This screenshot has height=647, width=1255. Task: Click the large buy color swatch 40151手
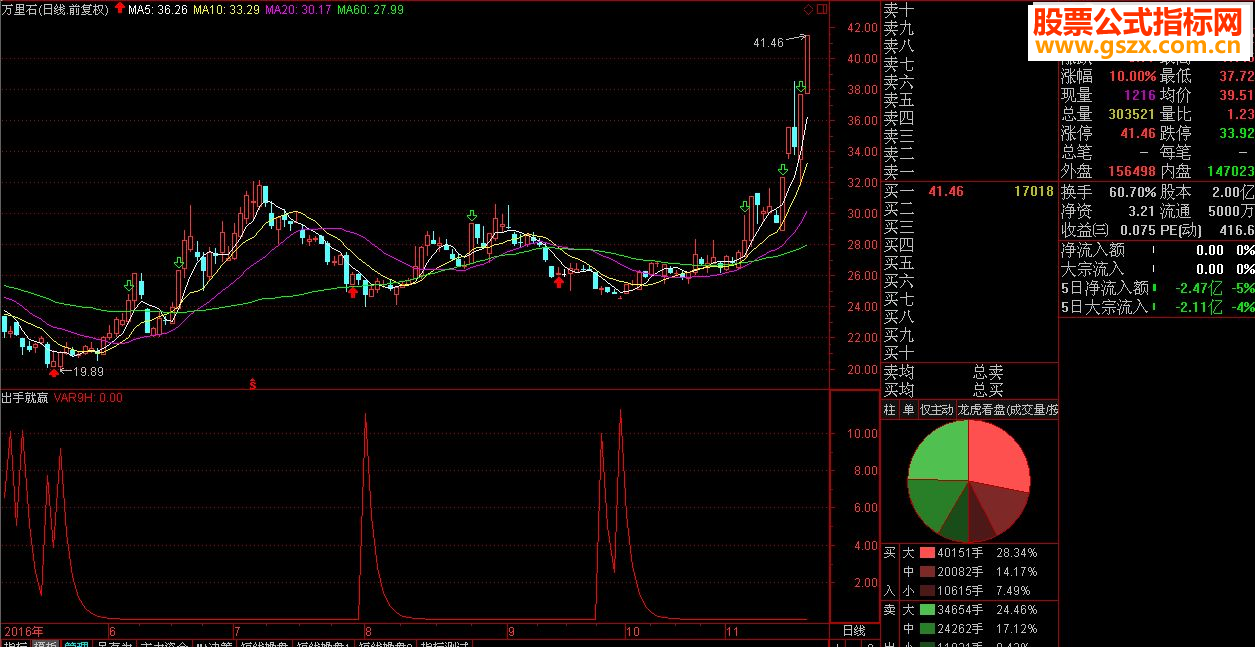coord(927,552)
